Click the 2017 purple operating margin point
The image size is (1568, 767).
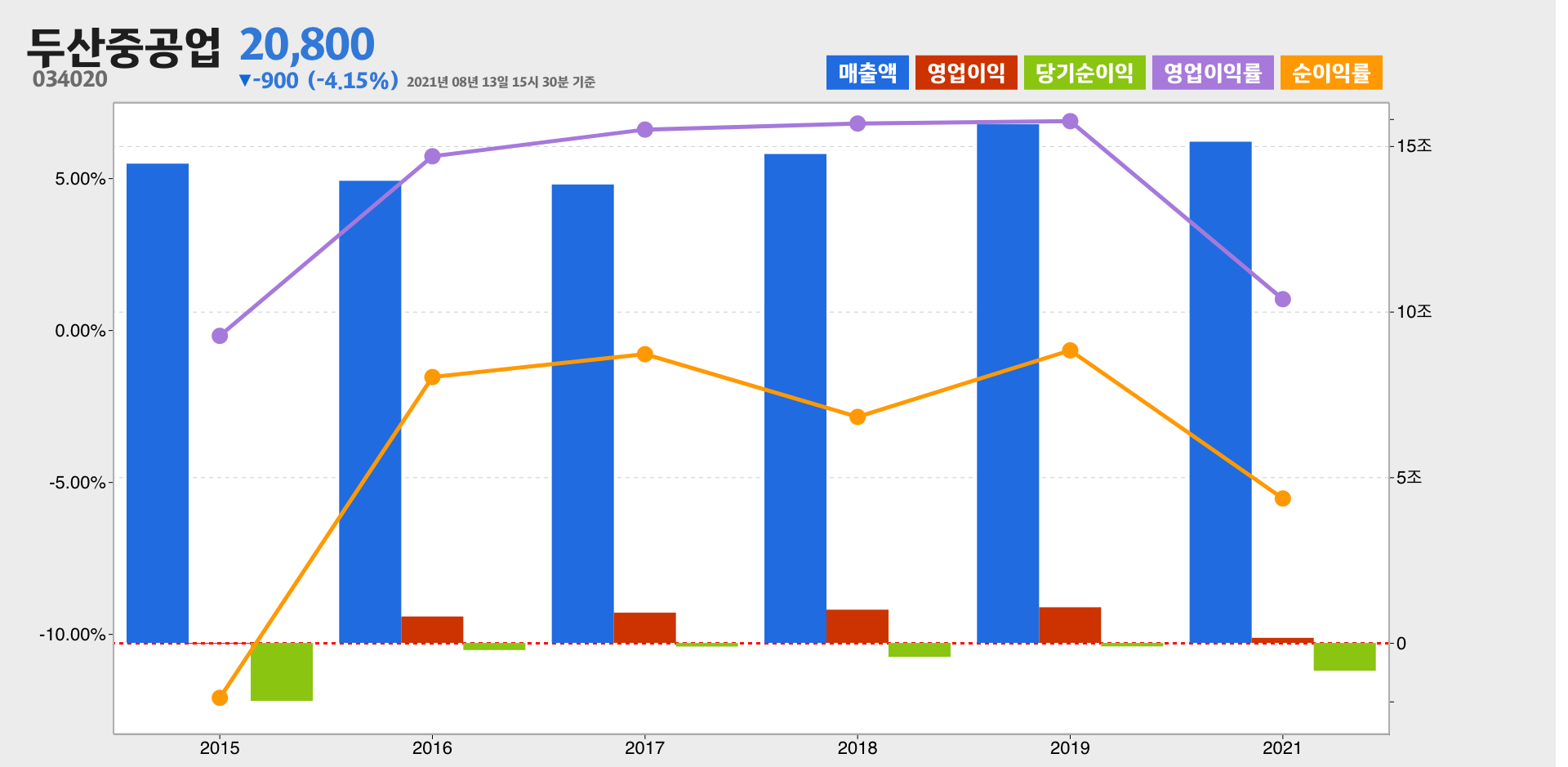coord(645,129)
